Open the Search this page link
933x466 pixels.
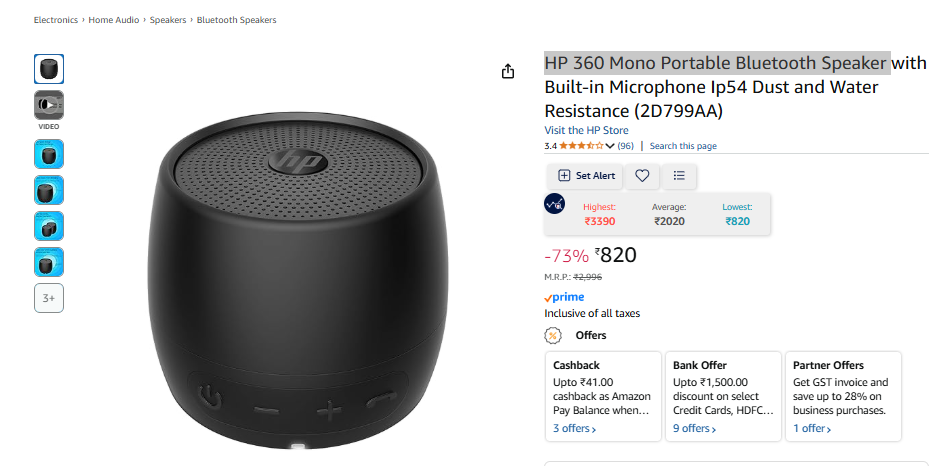click(x=683, y=146)
